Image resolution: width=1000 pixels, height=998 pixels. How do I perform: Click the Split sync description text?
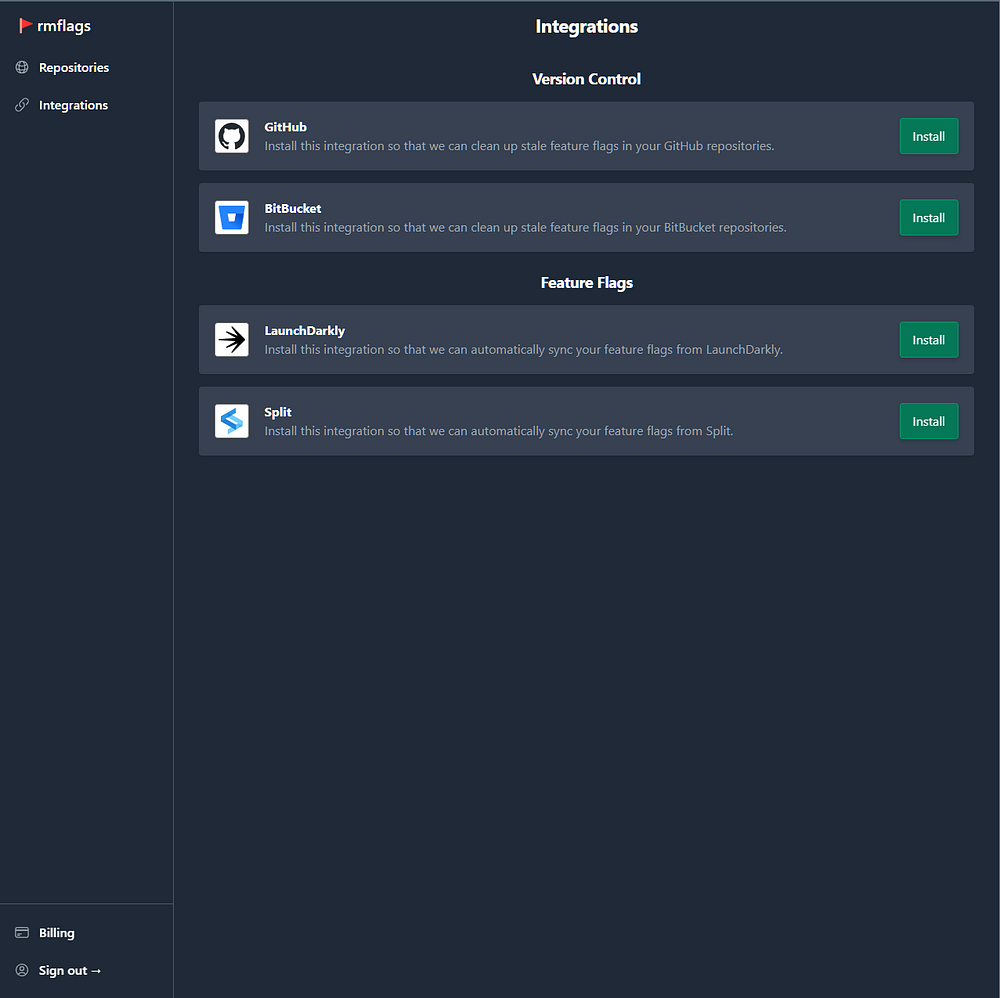pyautogui.click(x=499, y=431)
